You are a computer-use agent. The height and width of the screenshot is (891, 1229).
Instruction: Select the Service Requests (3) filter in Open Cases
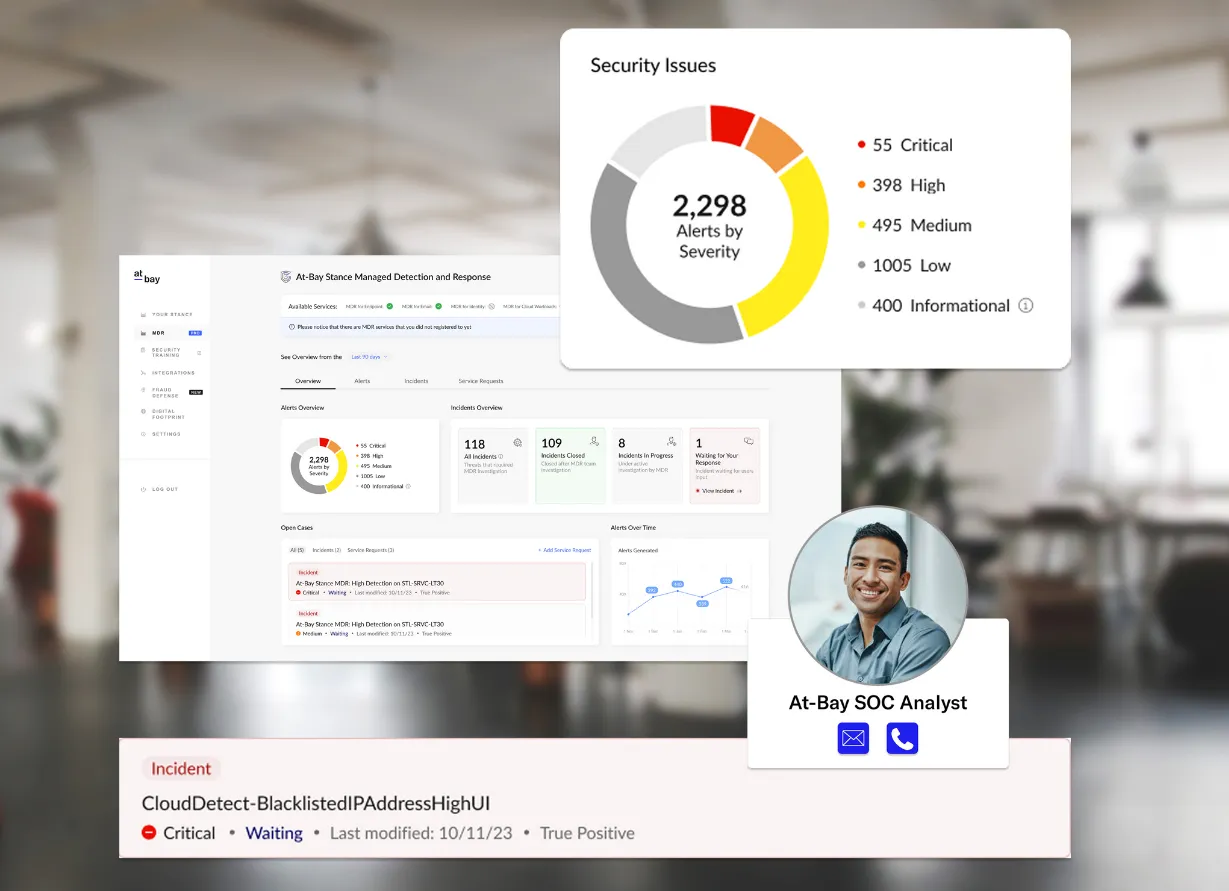(371, 550)
